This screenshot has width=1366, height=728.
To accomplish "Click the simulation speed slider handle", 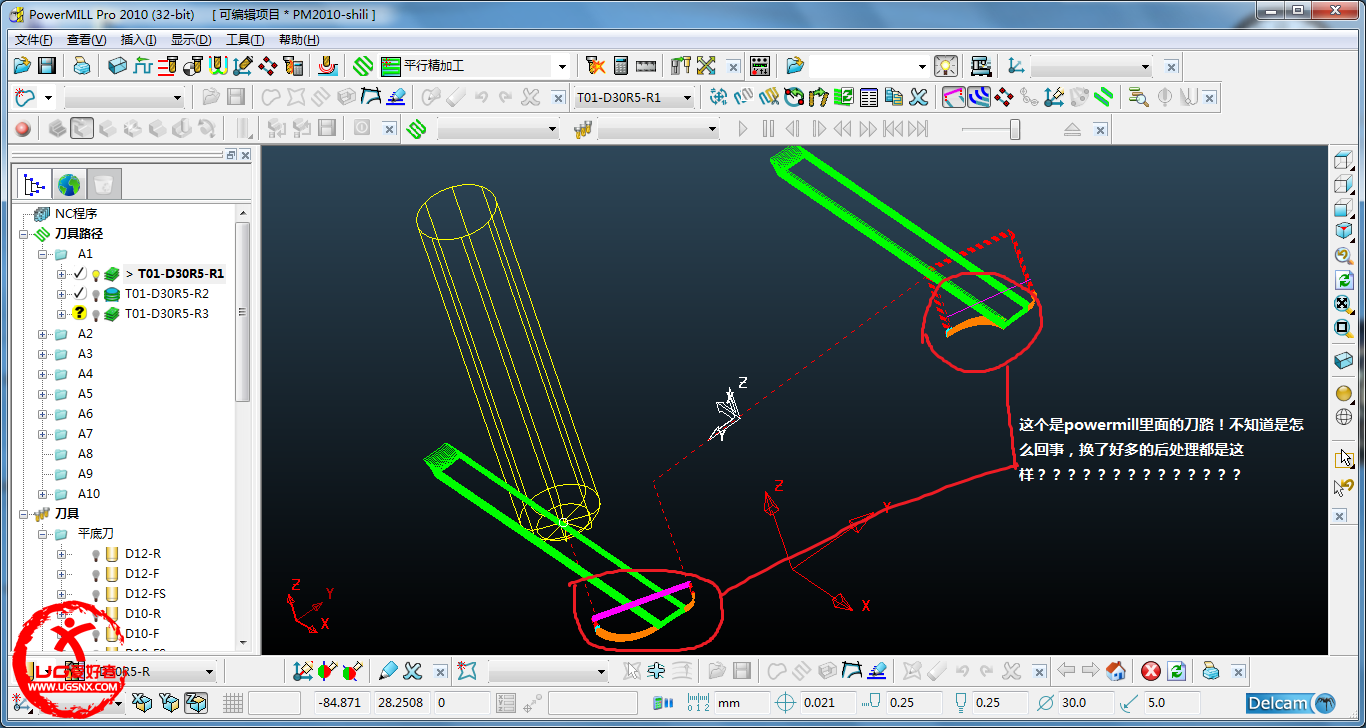I will click(x=1015, y=129).
